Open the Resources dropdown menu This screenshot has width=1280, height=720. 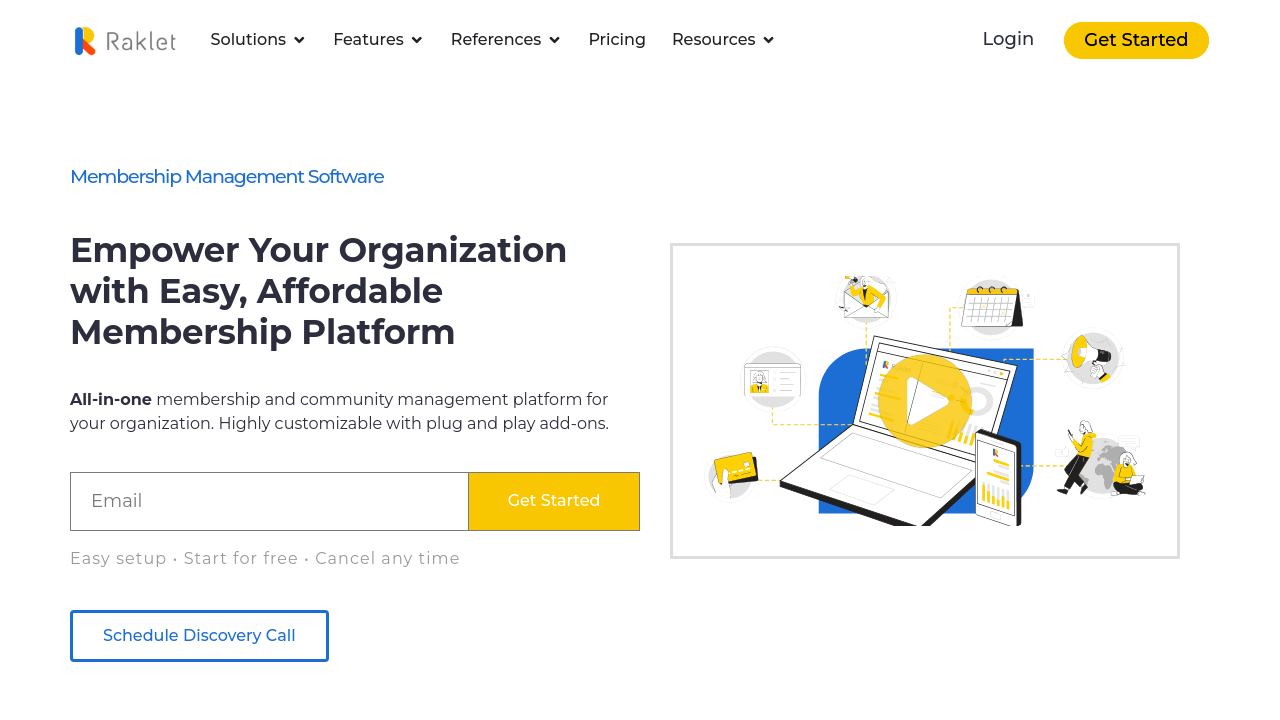(x=723, y=40)
